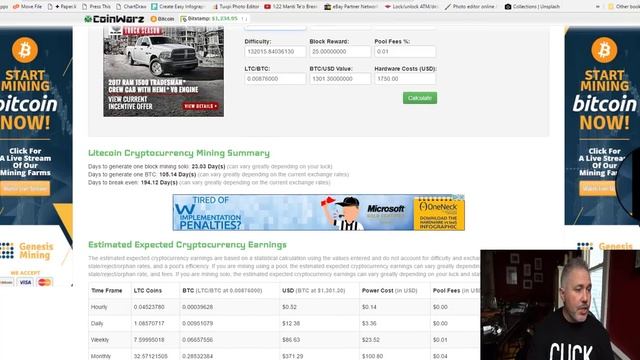Click the Monthly USD value $371.29
640x360 pixels.
pos(292,356)
